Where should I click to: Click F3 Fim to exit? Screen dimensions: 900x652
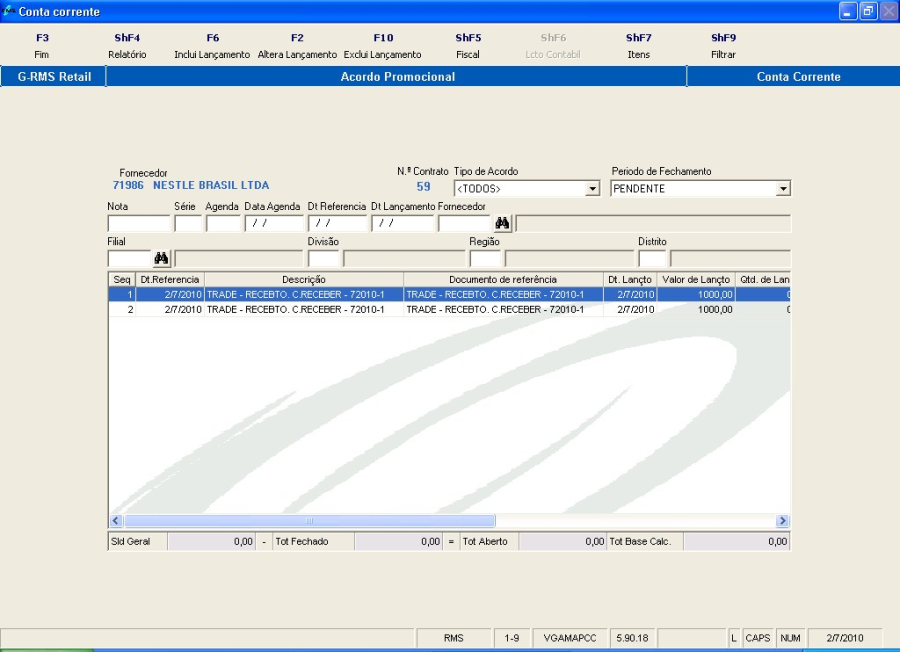(42, 46)
